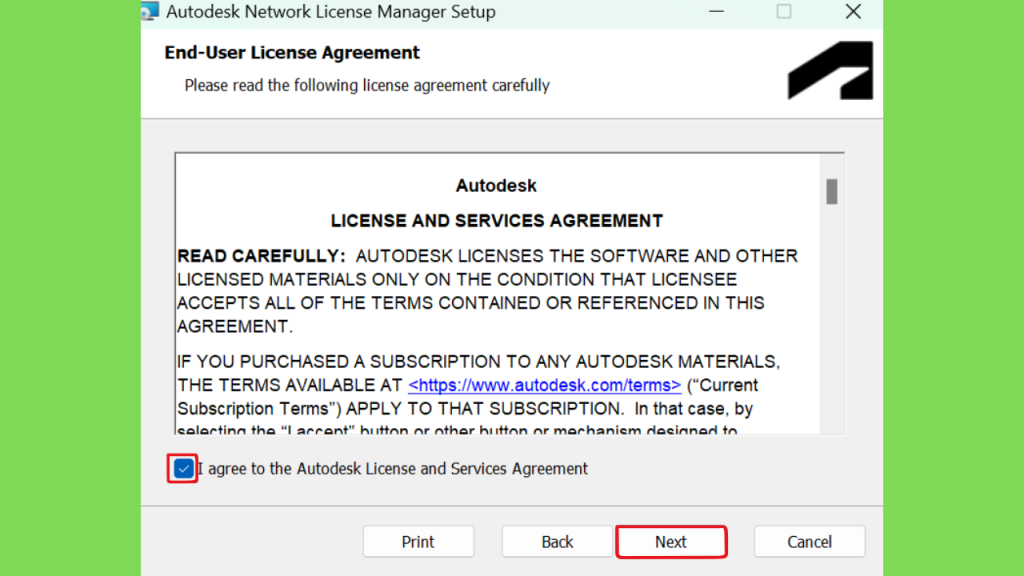Click the "End-User License Agreement" title
This screenshot has height=576, width=1024.
tap(292, 52)
